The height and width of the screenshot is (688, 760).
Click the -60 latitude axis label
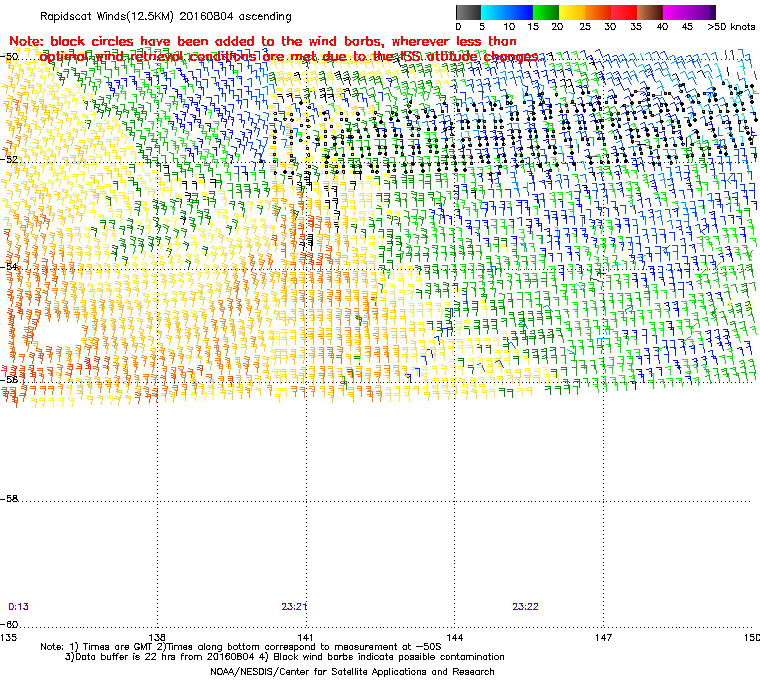(9, 624)
